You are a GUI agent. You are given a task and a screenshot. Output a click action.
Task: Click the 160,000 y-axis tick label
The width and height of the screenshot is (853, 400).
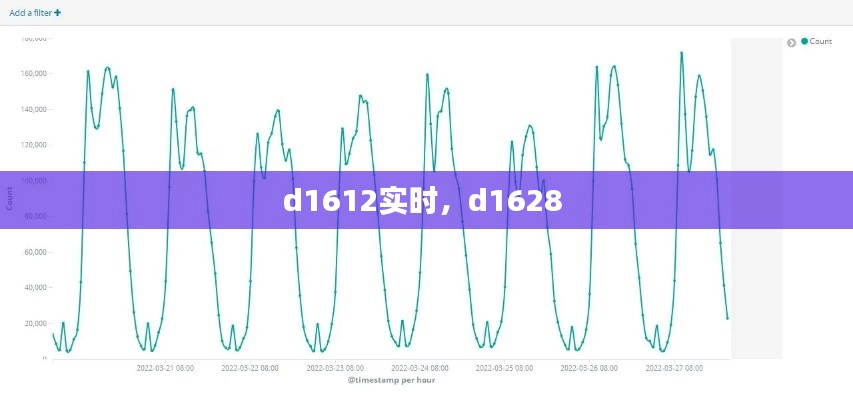(x=34, y=73)
